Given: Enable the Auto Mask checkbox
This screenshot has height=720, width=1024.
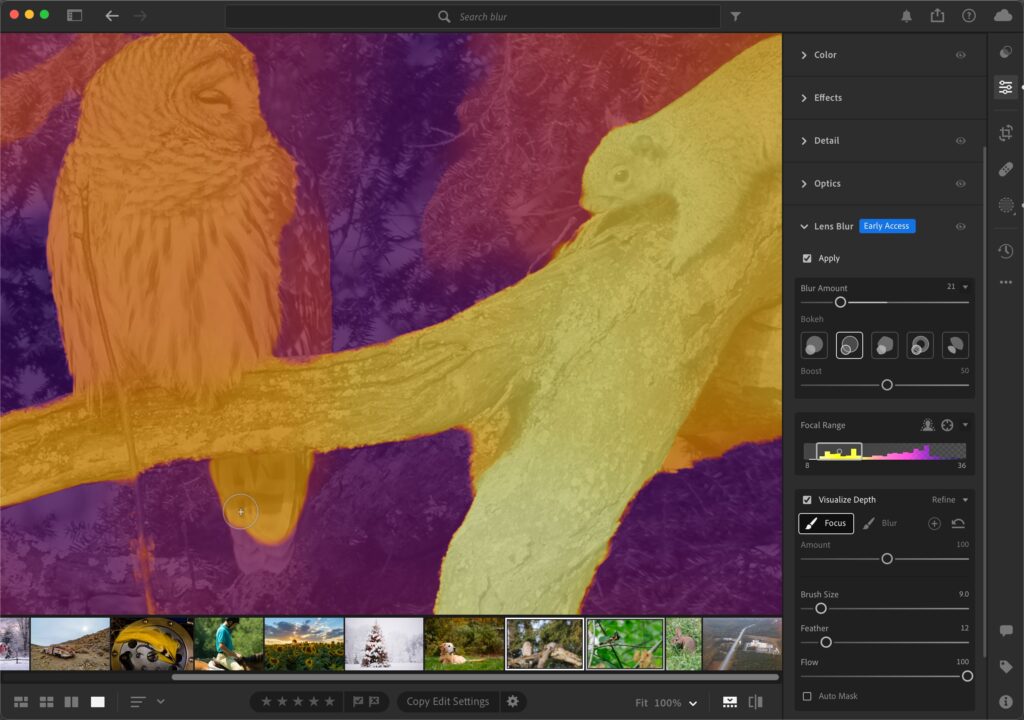Looking at the screenshot, I should click(807, 696).
